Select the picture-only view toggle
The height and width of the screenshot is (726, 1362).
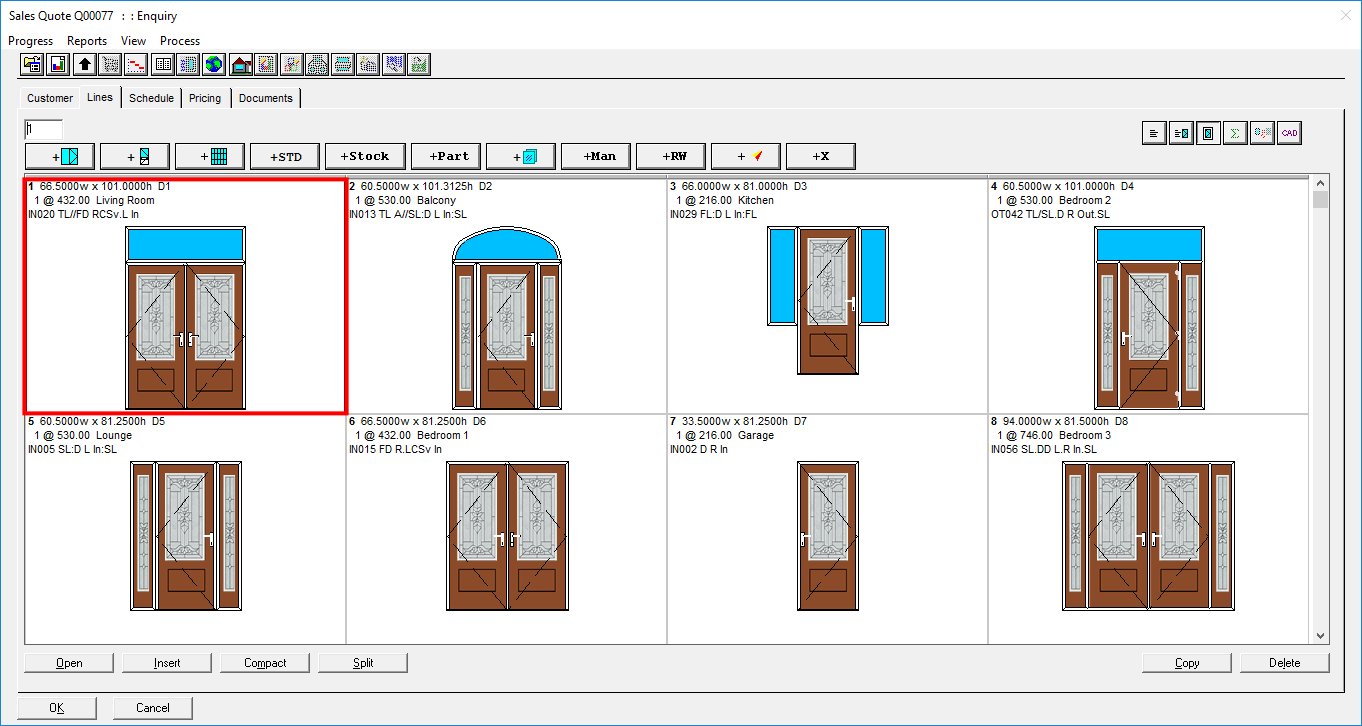coord(1208,133)
